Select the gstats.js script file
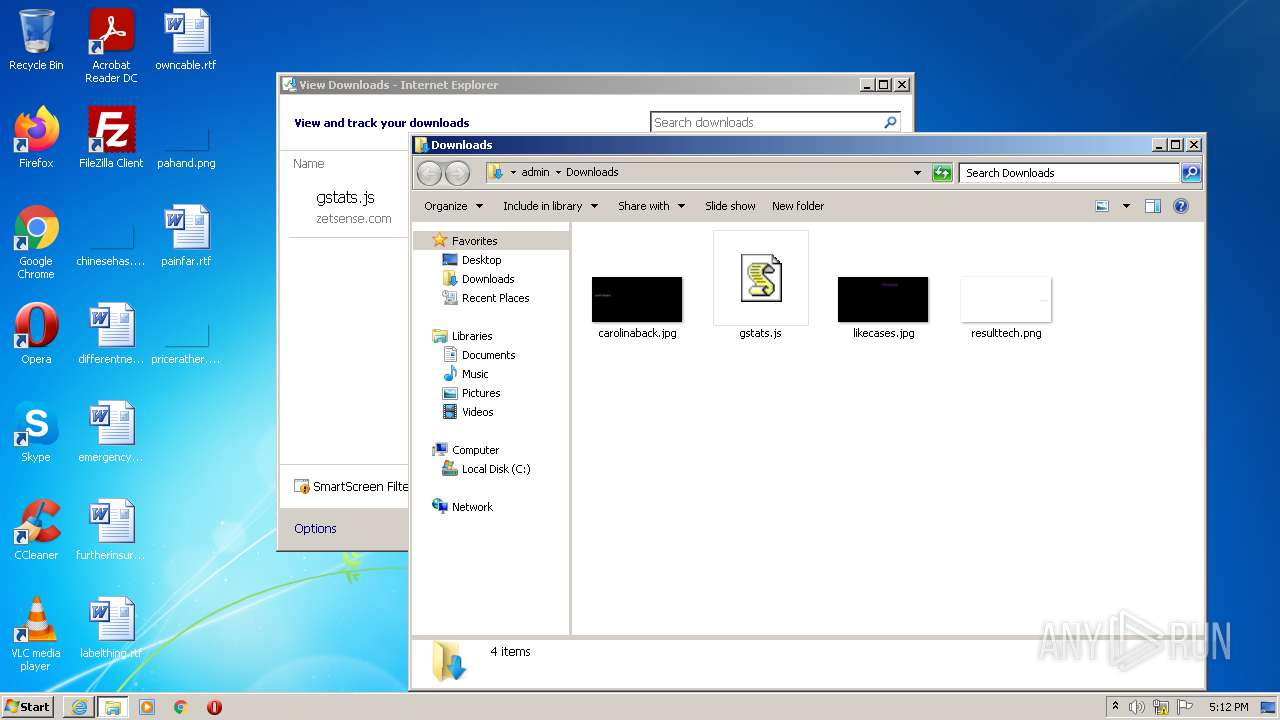The height and width of the screenshot is (720, 1280). click(x=761, y=286)
